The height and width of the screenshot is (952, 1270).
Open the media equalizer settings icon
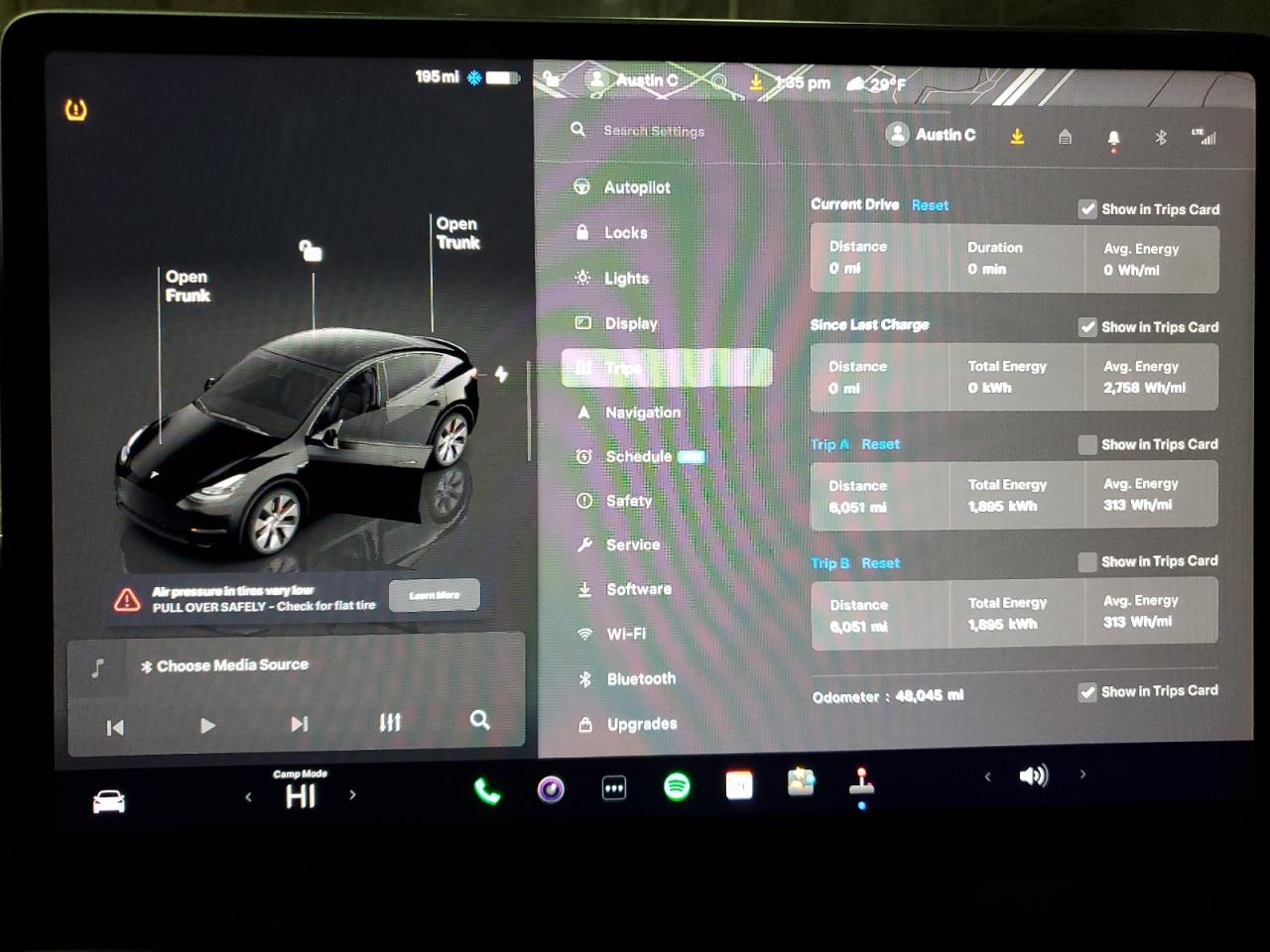pos(390,722)
